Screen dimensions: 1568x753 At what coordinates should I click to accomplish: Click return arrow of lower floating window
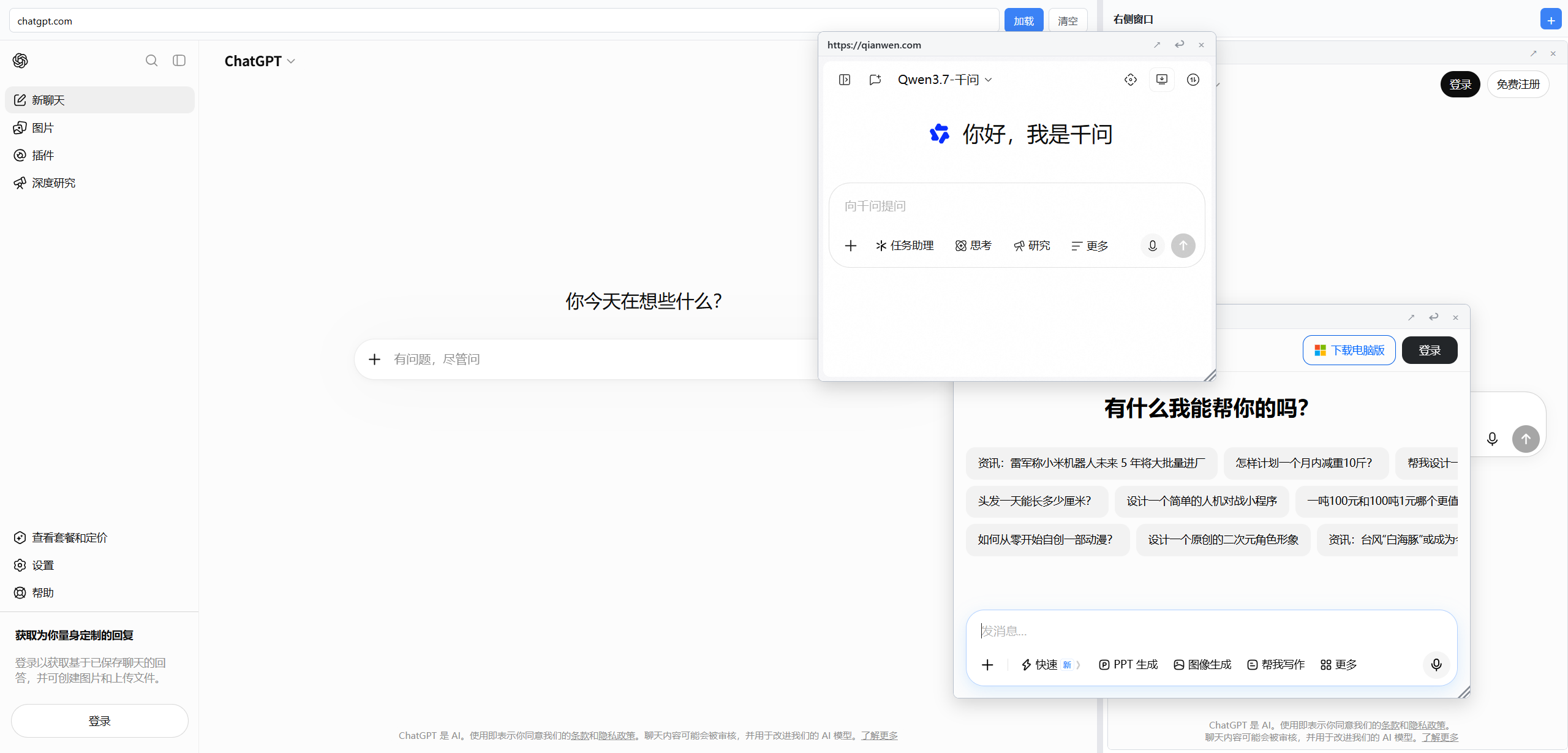1433,317
